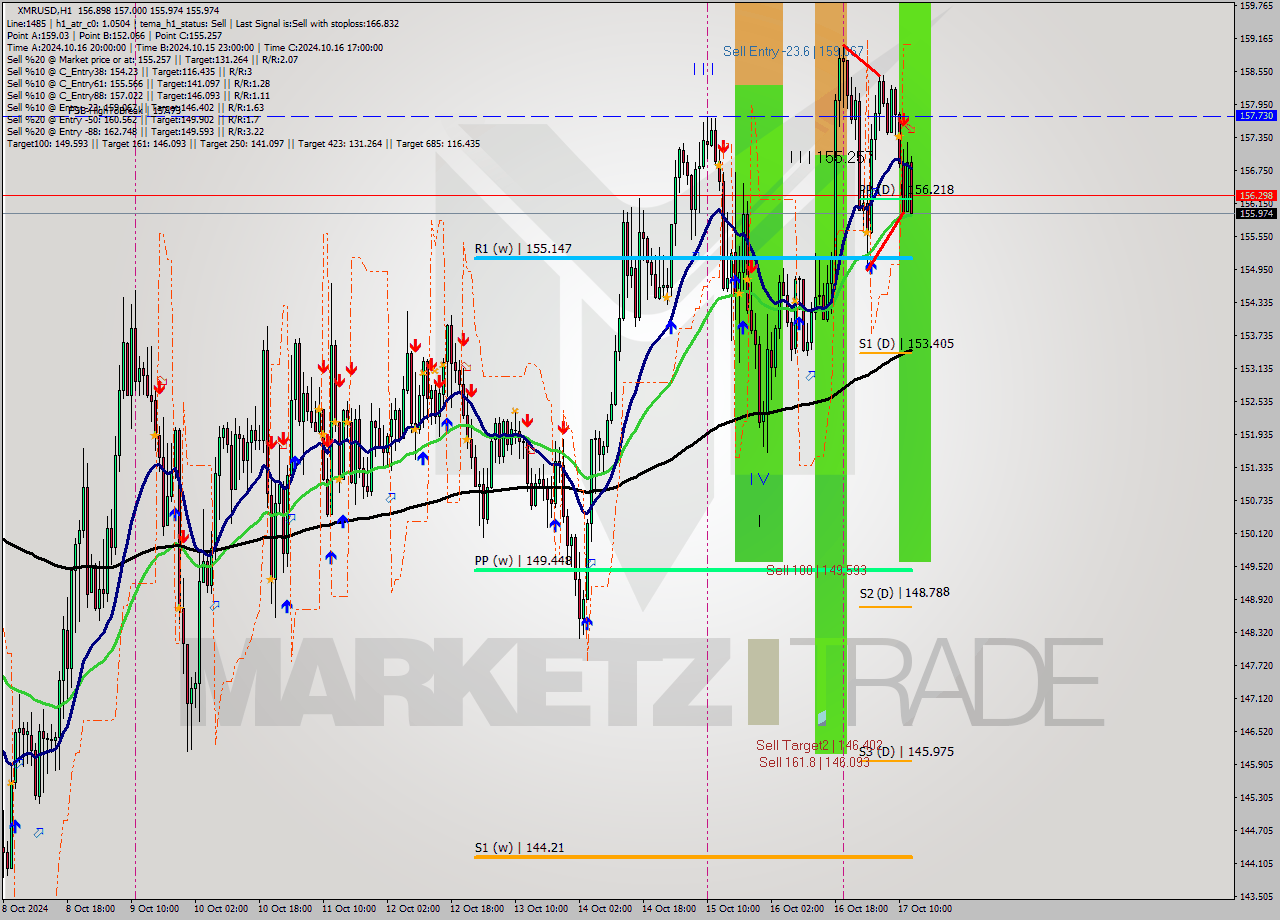Select the 'S3 (D) | 145.975' label

(x=906, y=751)
